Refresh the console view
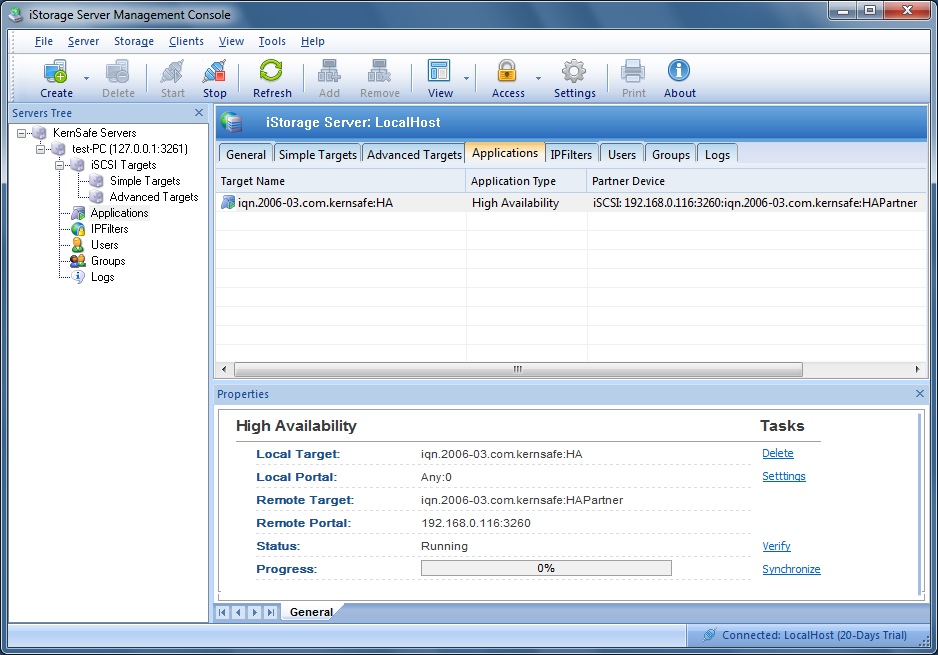 click(272, 71)
